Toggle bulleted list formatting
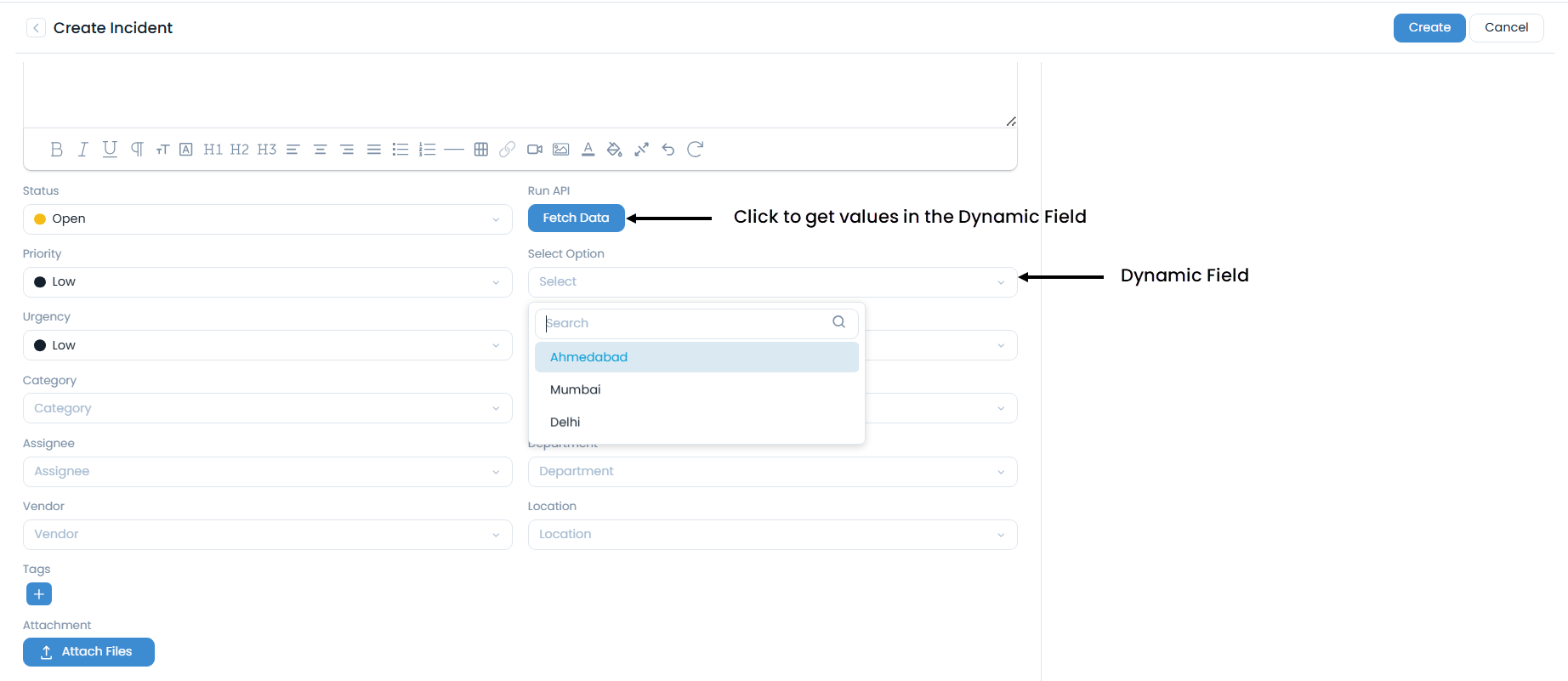The width and height of the screenshot is (1568, 681). [400, 150]
